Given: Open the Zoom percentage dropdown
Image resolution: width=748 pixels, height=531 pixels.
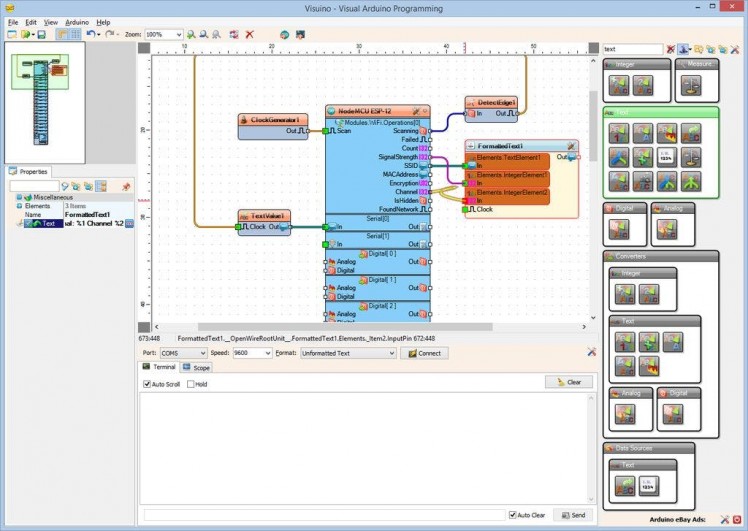Looking at the screenshot, I should [179, 34].
